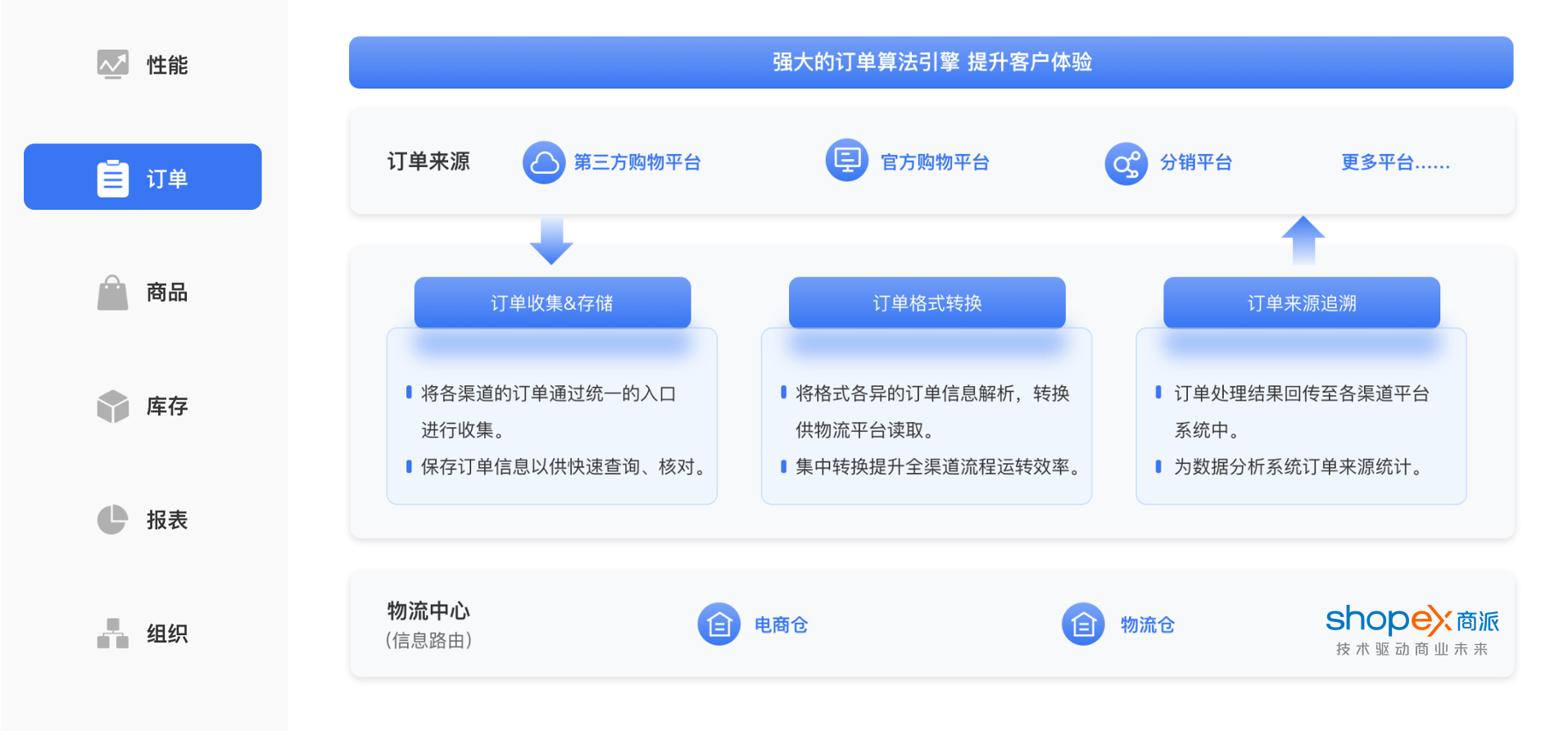Click the 组织 hierarchy icon
Screen dimensions: 1568x731
[x=113, y=633]
